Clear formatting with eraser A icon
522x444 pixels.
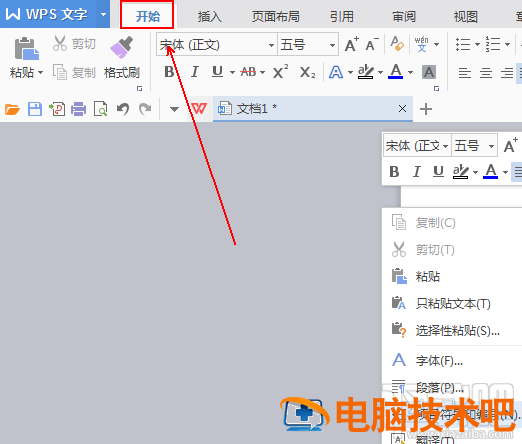(x=397, y=44)
